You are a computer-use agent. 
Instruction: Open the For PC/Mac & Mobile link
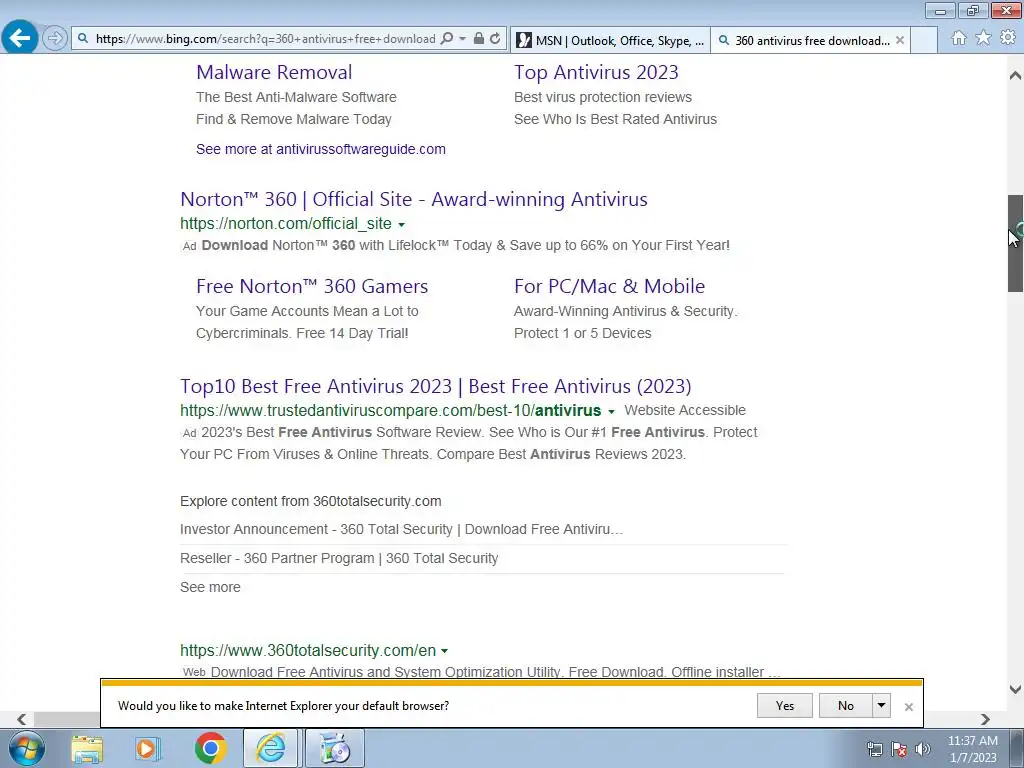[609, 286]
